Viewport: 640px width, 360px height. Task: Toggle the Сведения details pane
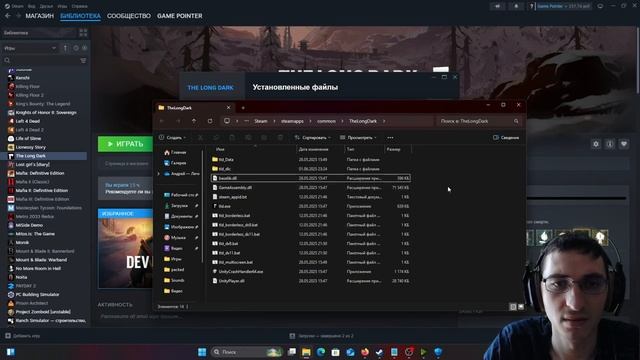tap(506, 138)
